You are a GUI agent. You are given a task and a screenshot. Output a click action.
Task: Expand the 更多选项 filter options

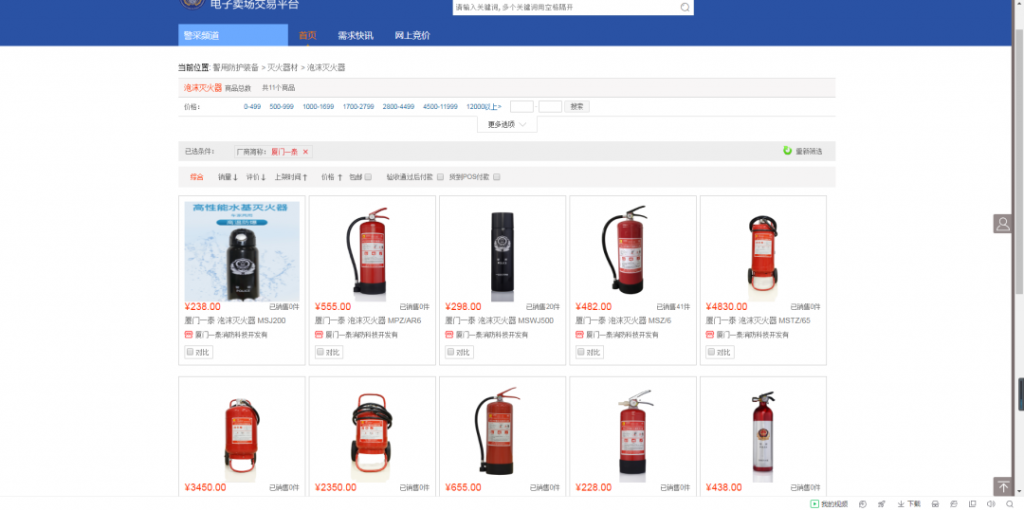pos(507,124)
